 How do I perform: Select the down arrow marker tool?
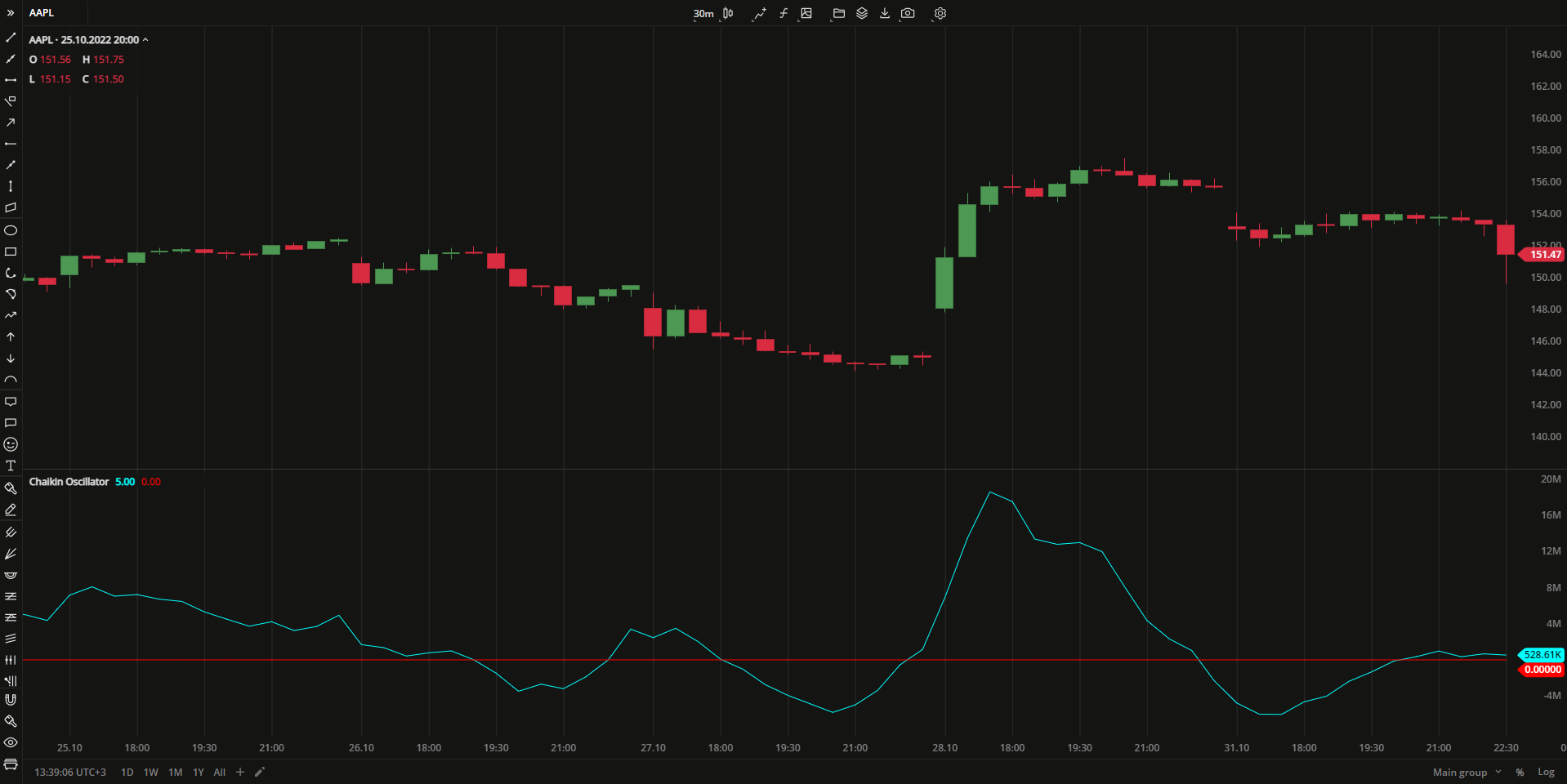11,359
